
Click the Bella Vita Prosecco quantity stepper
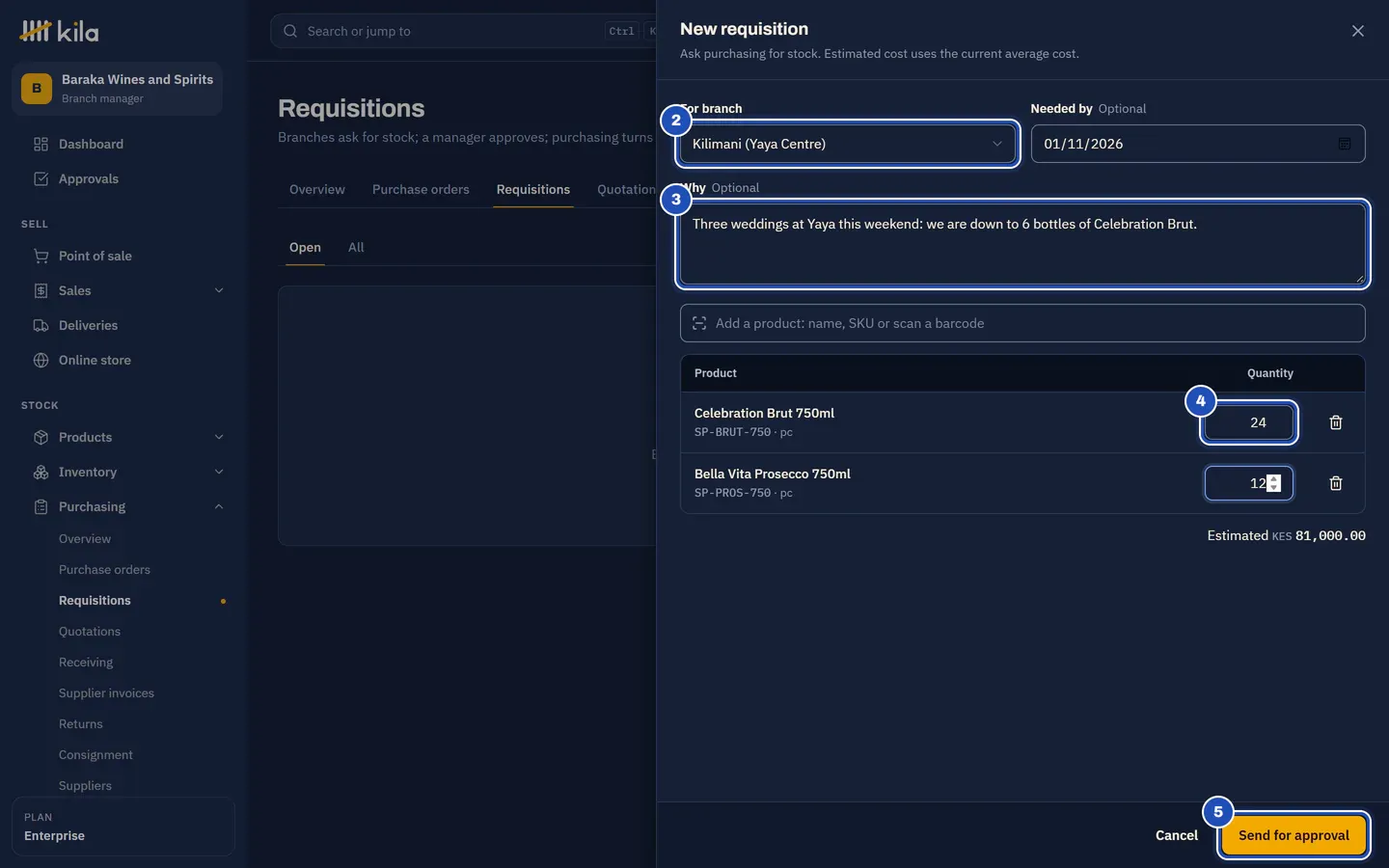(x=1274, y=483)
